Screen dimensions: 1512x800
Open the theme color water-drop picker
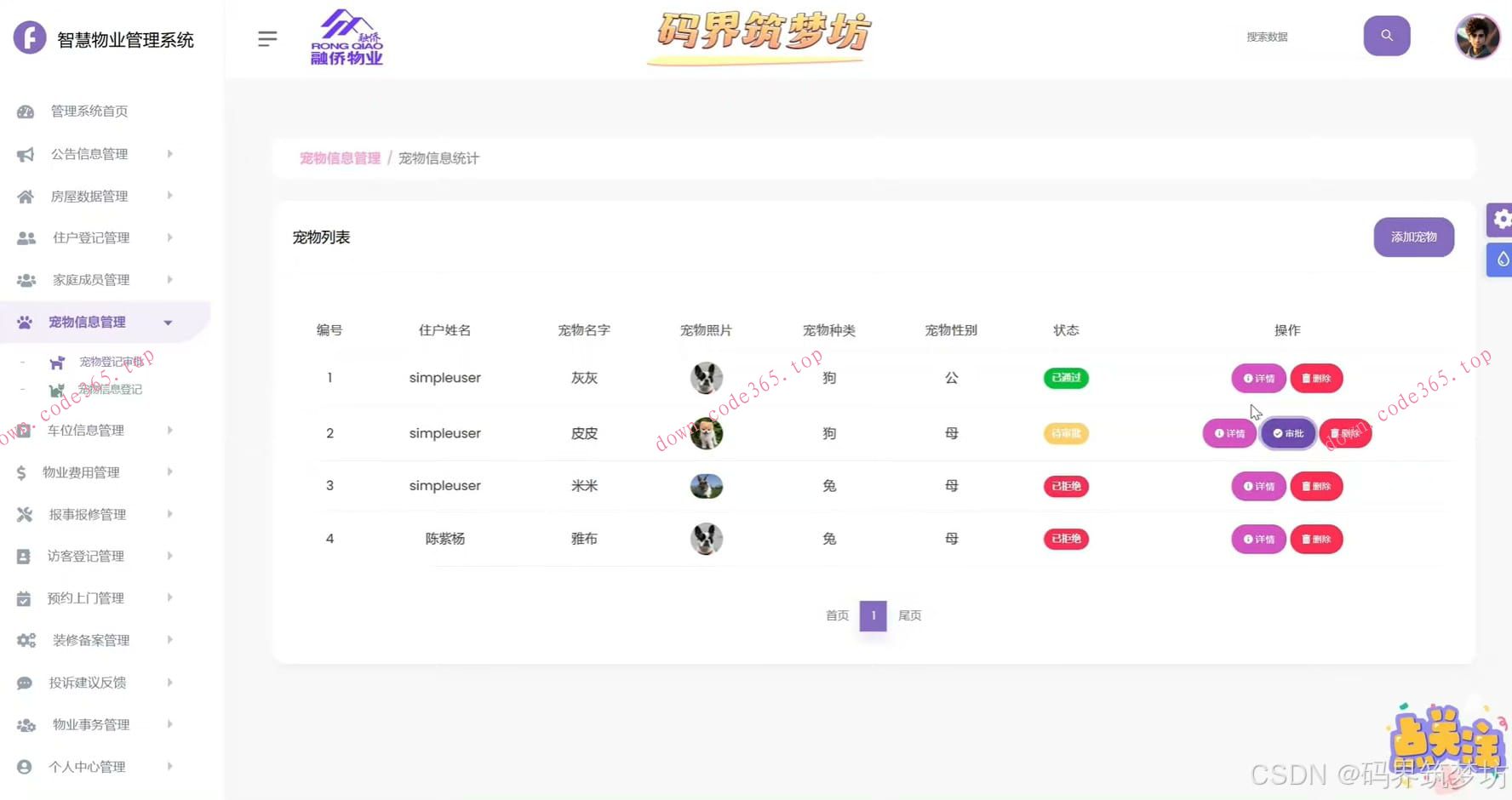pyautogui.click(x=1501, y=260)
